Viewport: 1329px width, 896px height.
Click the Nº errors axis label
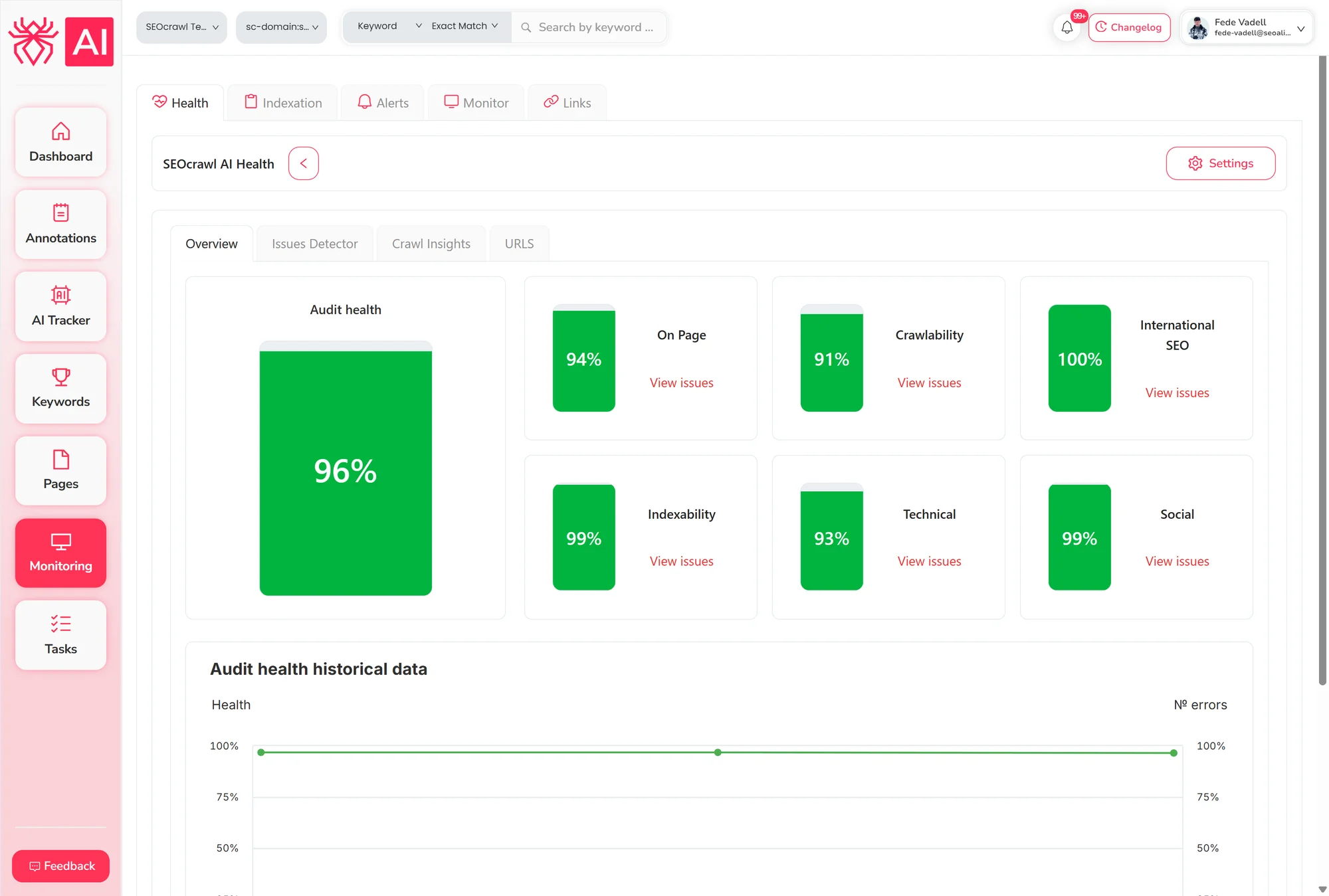[1200, 705]
